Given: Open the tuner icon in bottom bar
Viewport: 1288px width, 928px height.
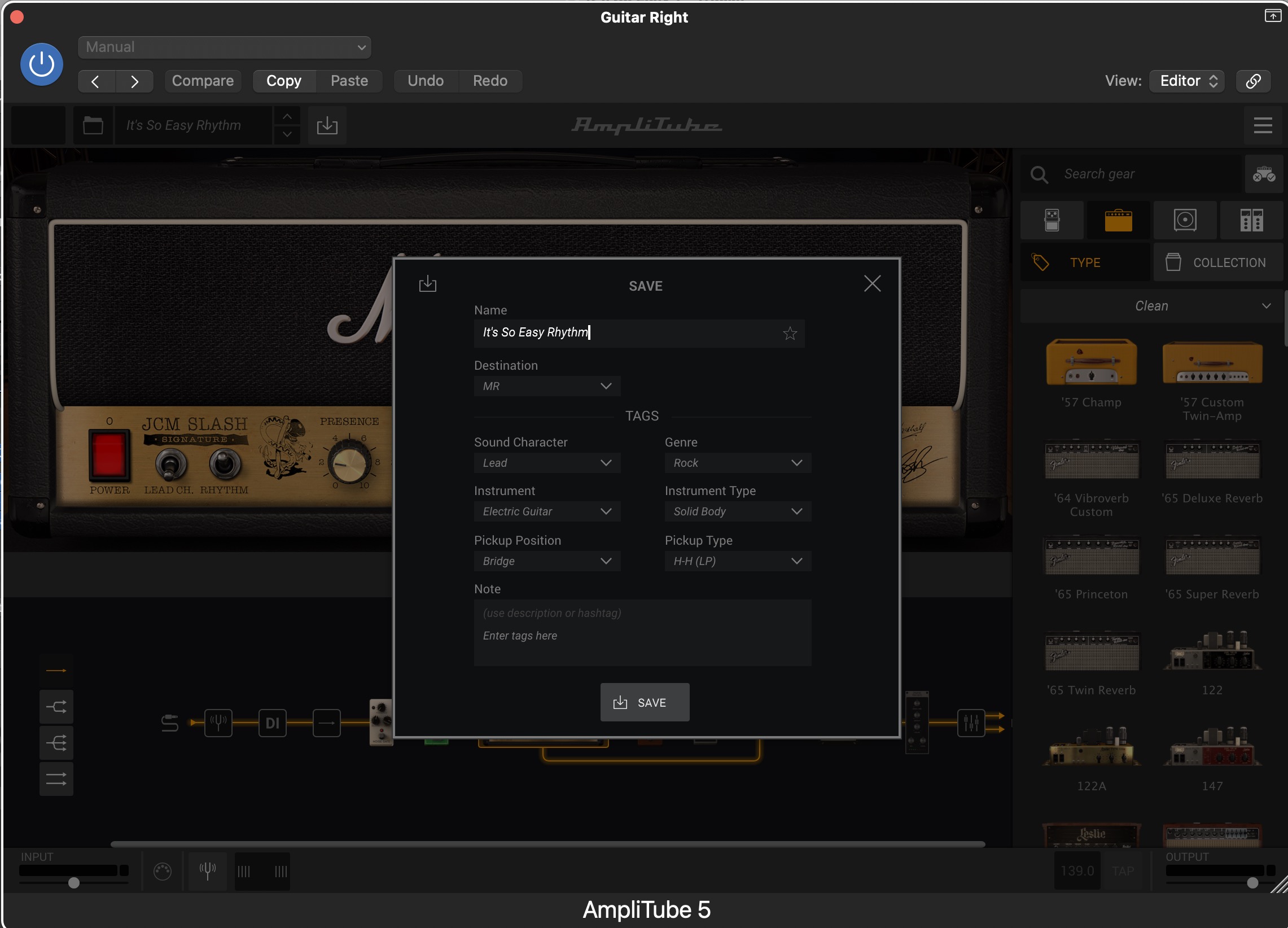Looking at the screenshot, I should coord(207,871).
